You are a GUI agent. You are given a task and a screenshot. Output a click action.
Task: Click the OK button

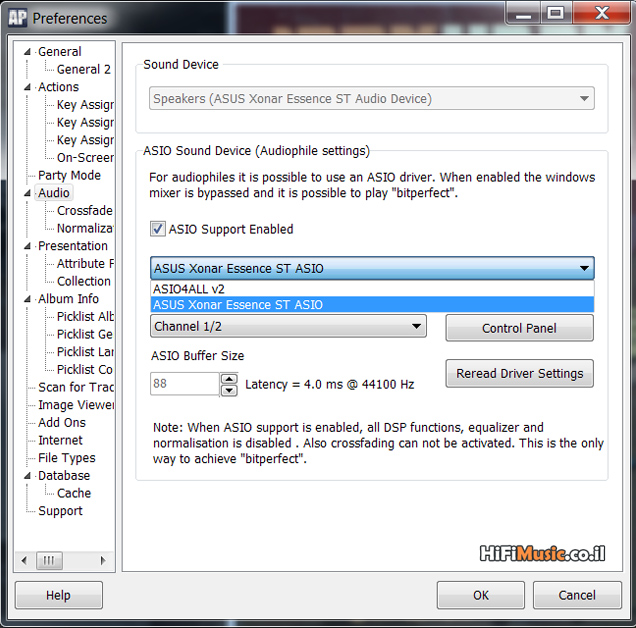click(x=481, y=595)
